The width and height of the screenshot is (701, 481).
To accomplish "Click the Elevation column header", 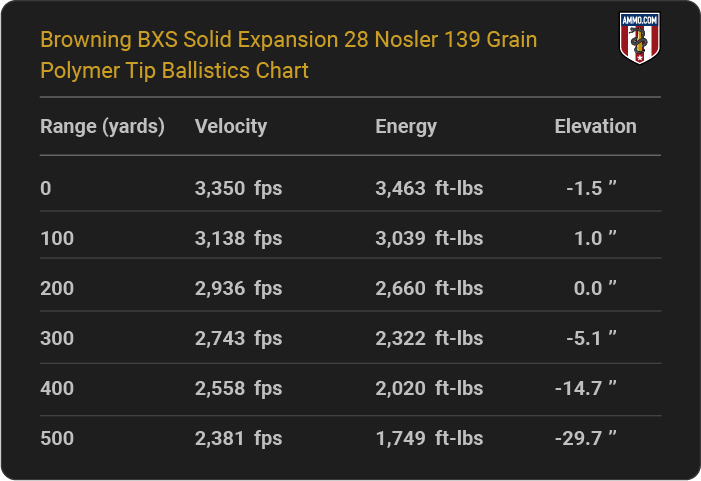I will pyautogui.click(x=595, y=127).
